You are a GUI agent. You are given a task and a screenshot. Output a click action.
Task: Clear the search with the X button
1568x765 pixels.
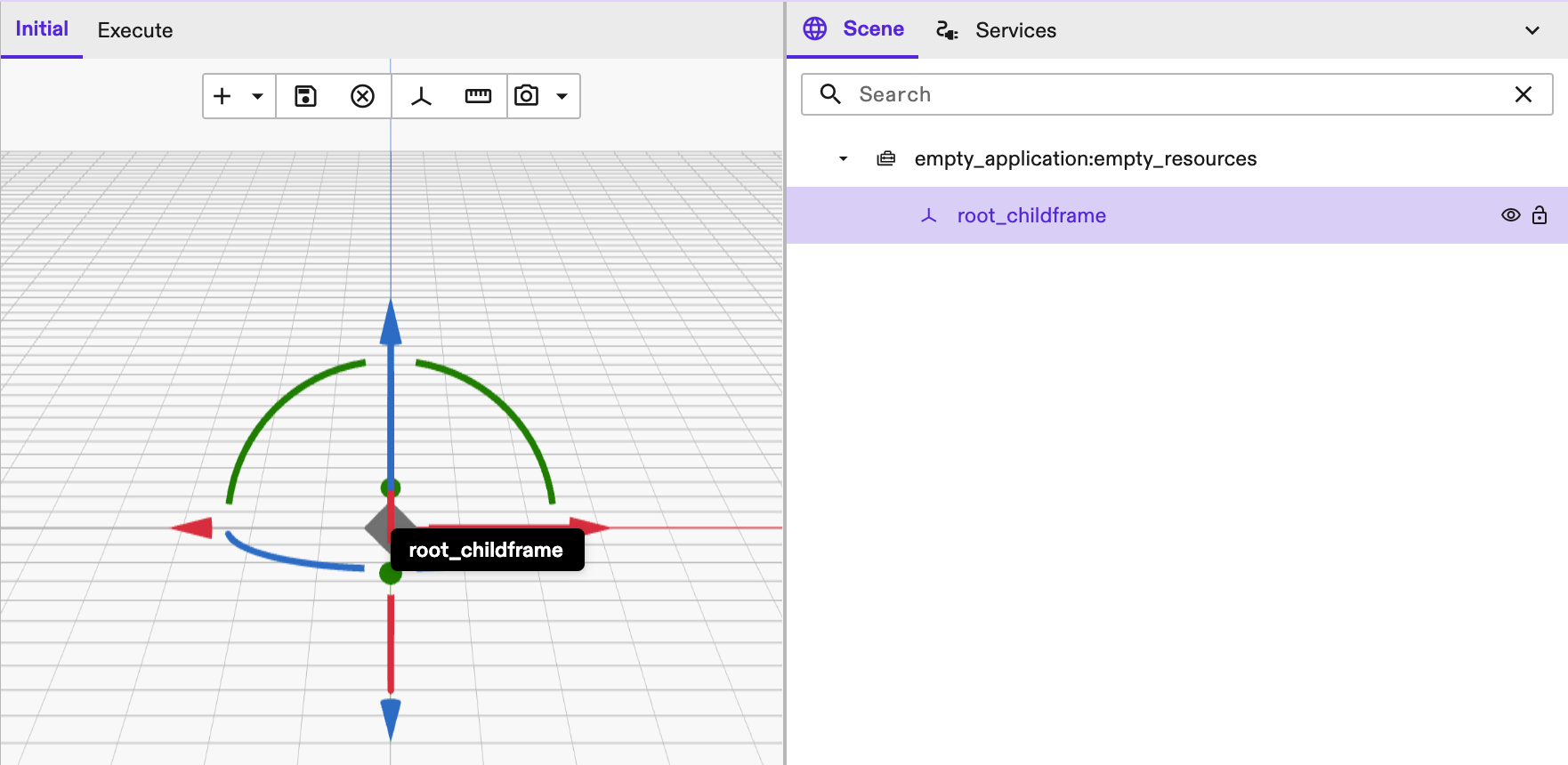coord(1523,94)
